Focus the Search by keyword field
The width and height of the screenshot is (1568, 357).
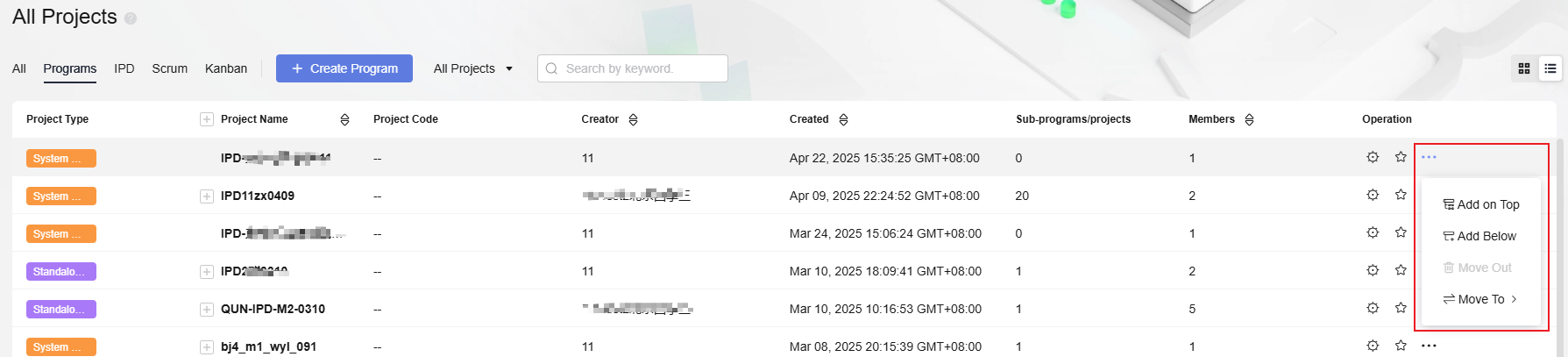point(640,68)
